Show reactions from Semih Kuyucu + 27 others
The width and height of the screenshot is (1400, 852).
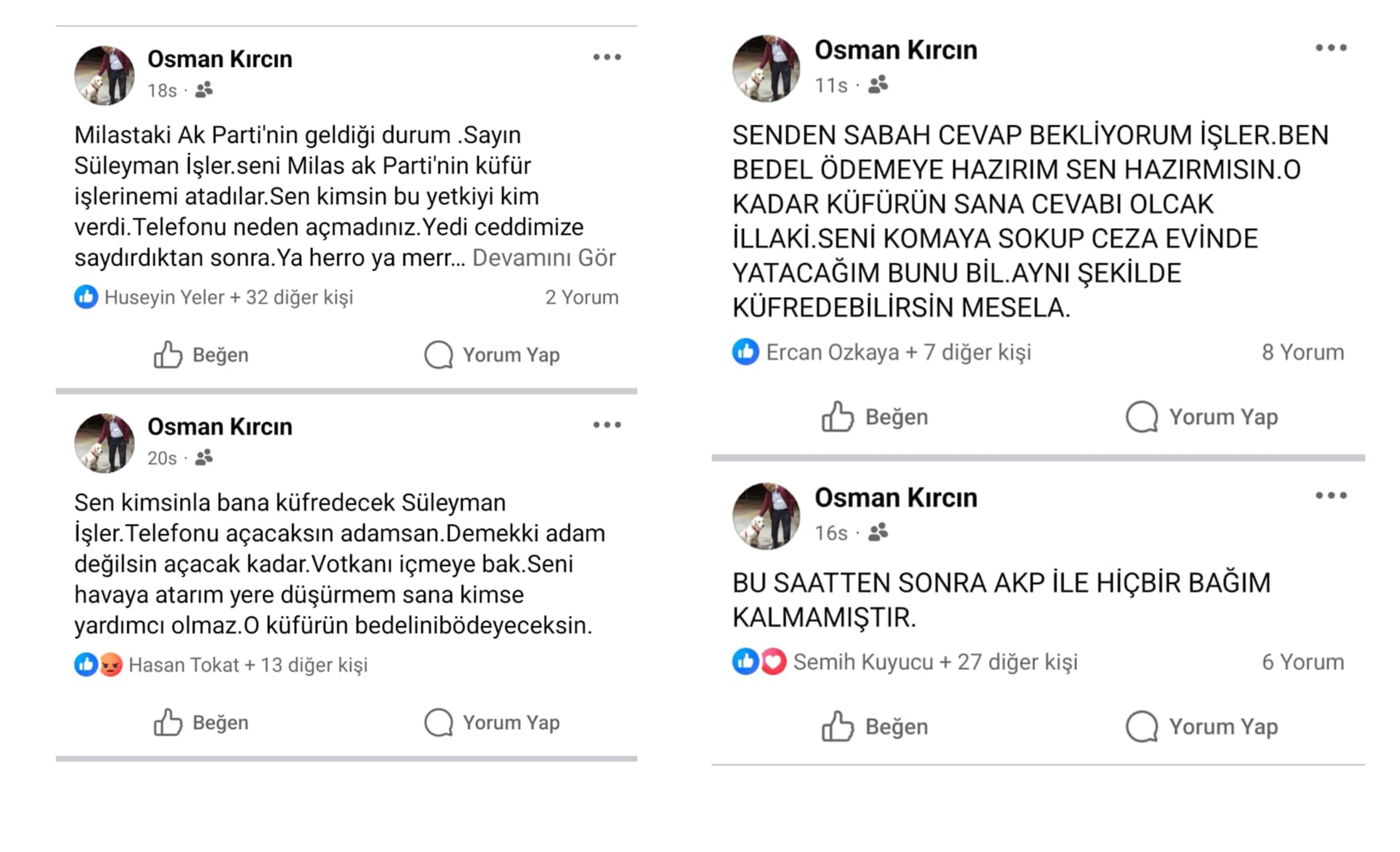coord(935,662)
